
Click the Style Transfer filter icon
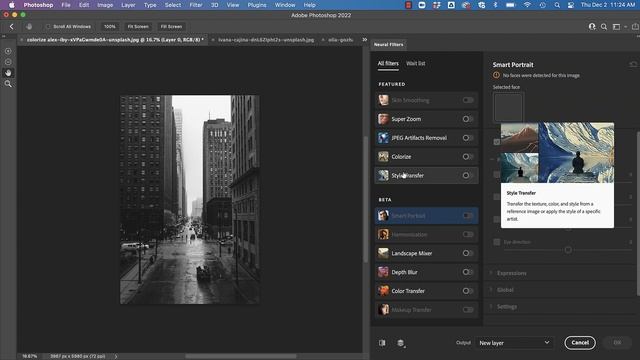pyautogui.click(x=383, y=175)
